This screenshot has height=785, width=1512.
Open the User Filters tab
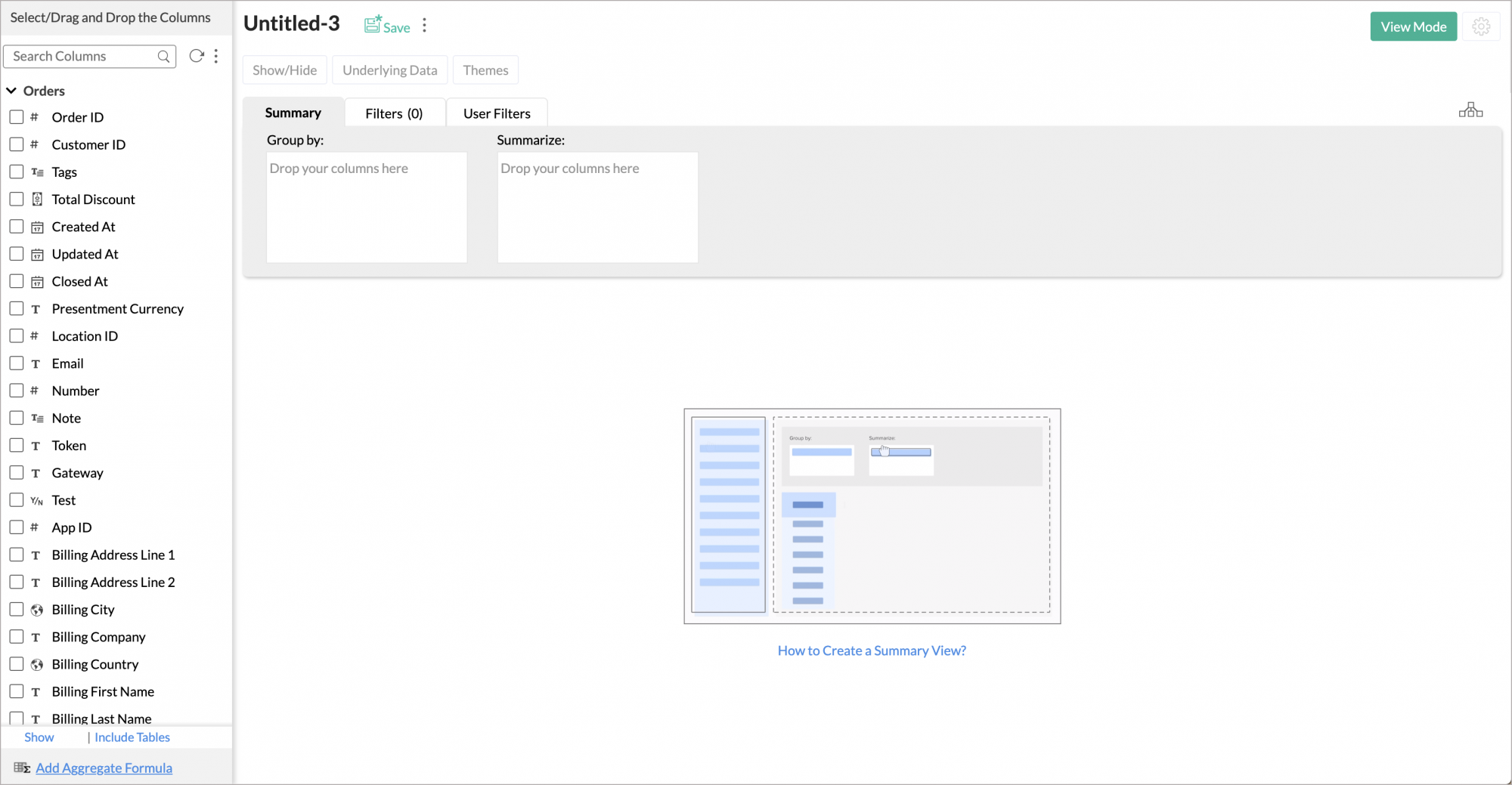[x=497, y=113]
